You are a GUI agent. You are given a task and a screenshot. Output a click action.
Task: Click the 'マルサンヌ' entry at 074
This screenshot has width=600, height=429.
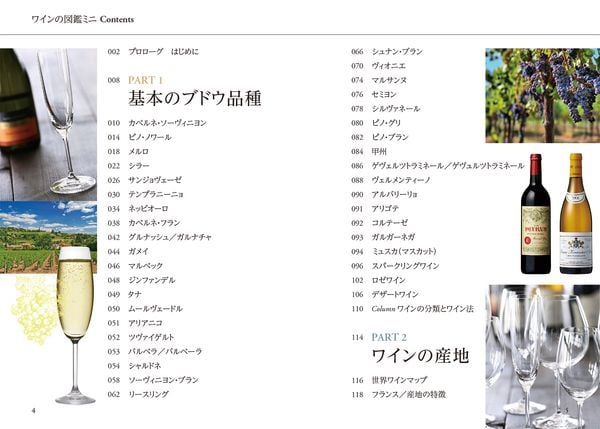[x=379, y=80]
